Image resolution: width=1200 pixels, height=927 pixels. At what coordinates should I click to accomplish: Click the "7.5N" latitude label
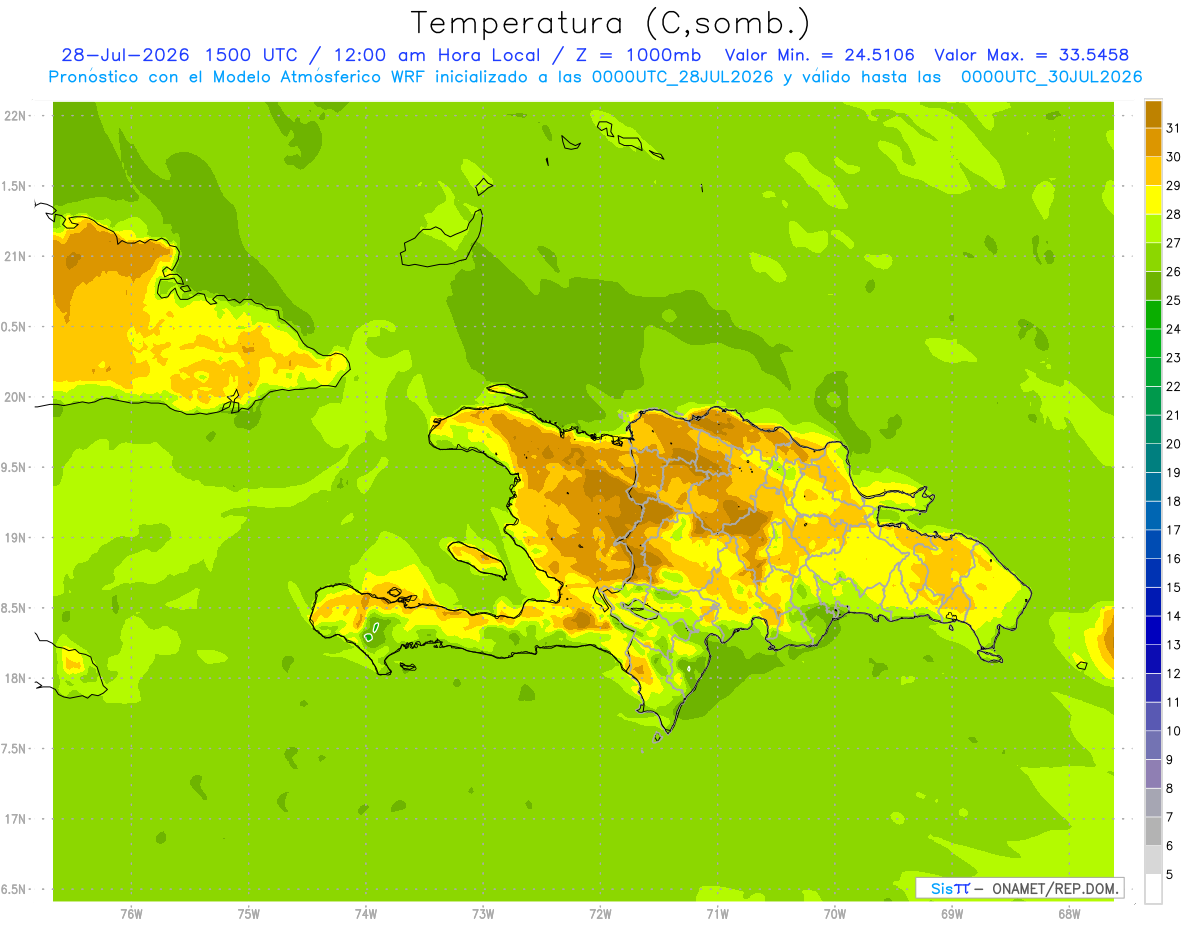14,748
